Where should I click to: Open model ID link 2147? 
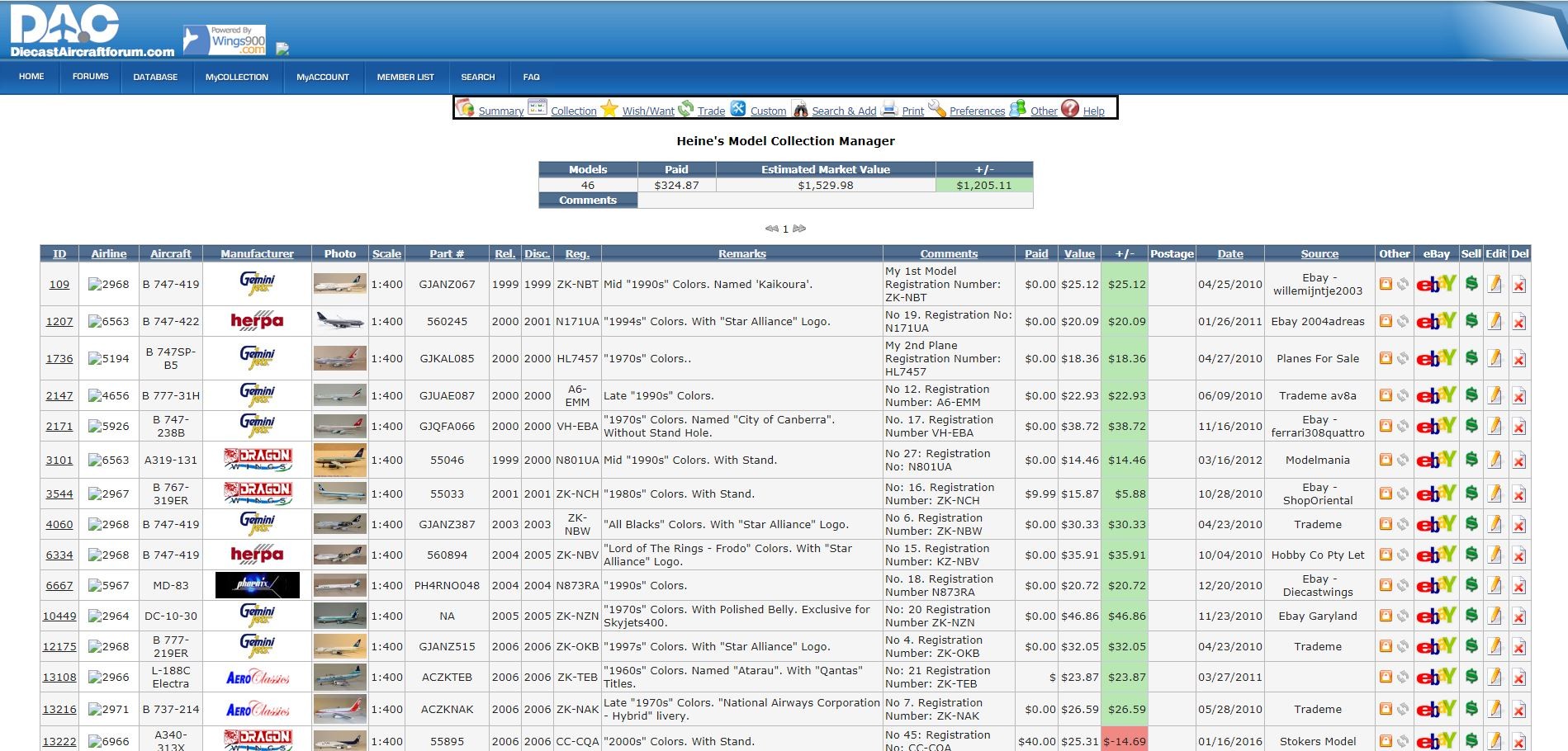point(59,396)
